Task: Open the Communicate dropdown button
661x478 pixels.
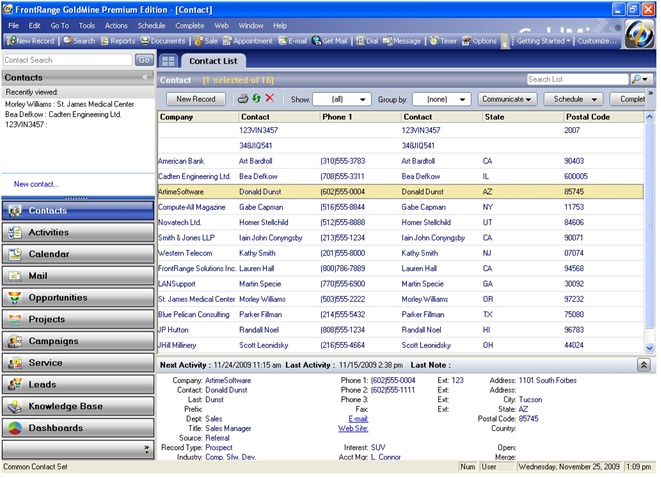Action: coord(505,99)
